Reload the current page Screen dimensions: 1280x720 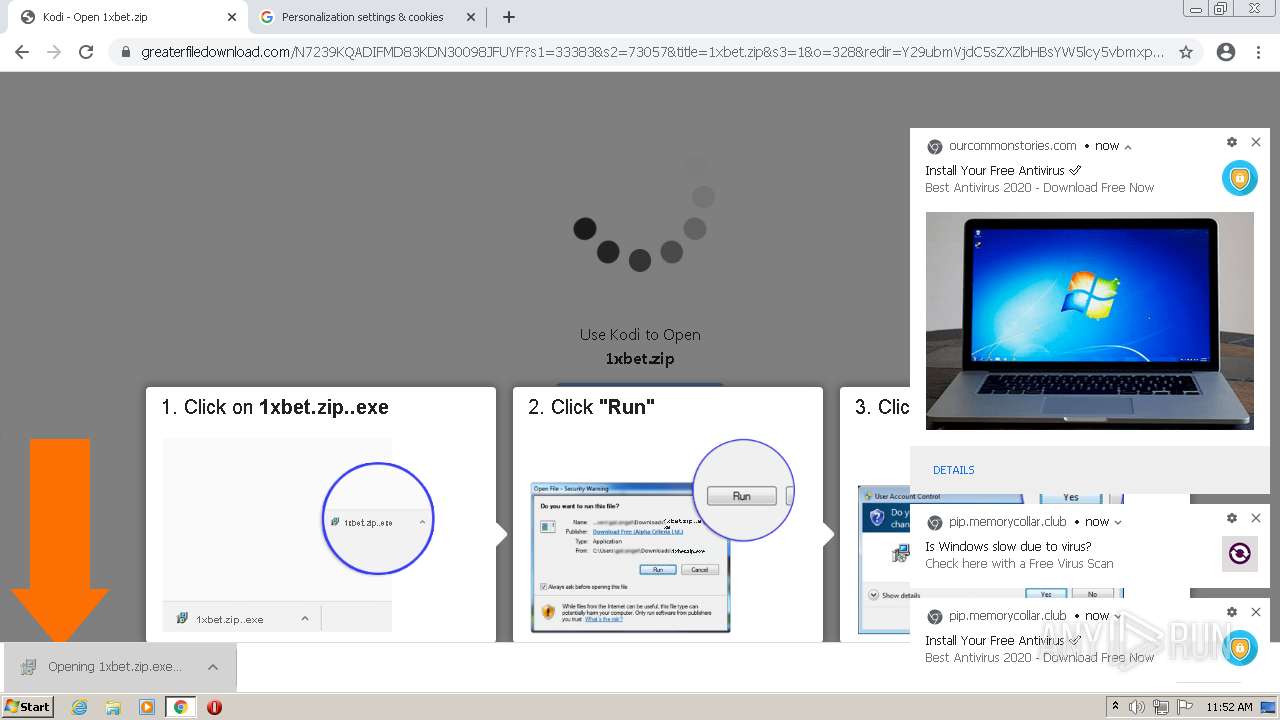[x=86, y=52]
